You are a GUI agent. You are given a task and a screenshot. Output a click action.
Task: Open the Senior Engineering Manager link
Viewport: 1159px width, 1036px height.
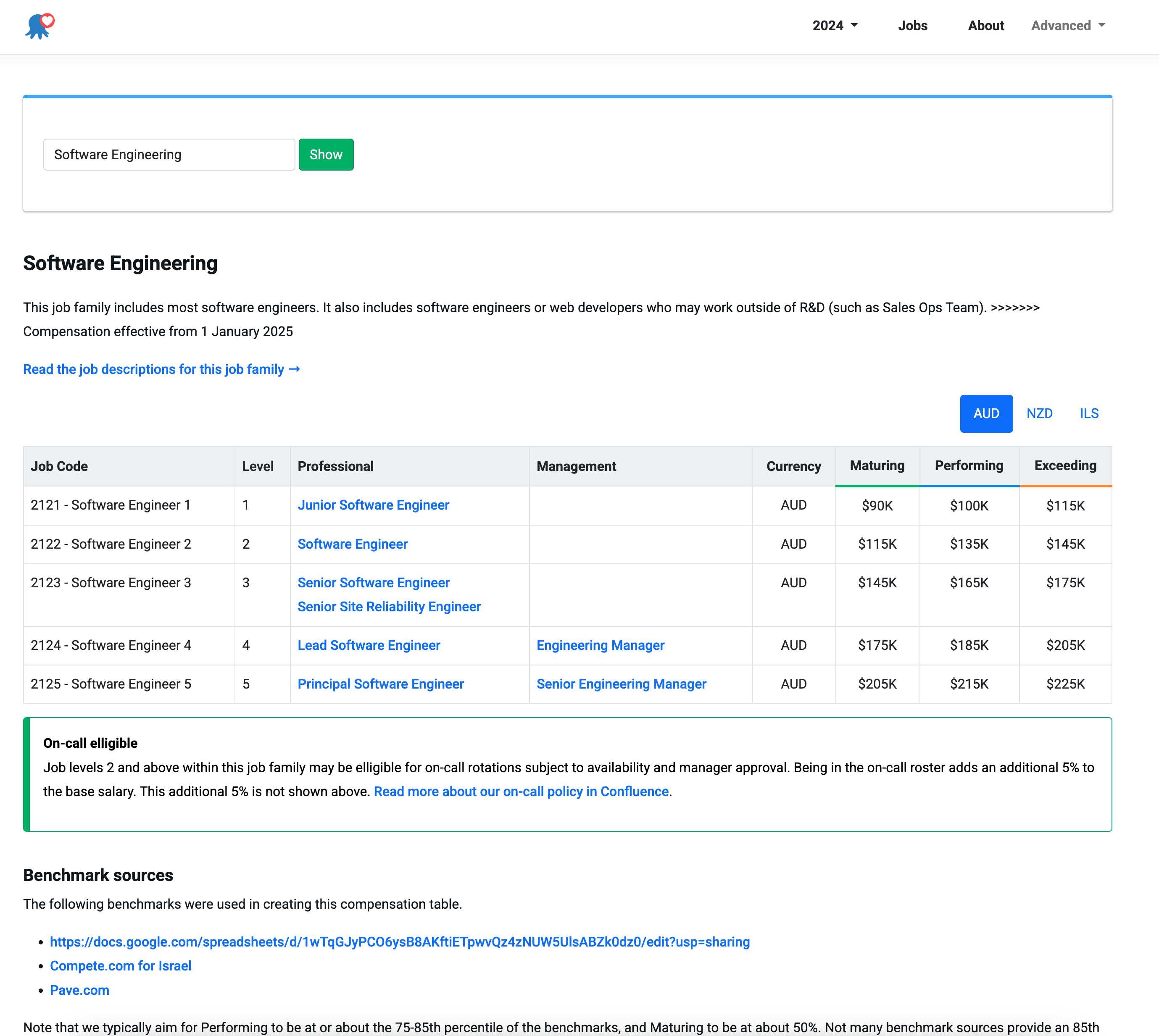tap(621, 684)
